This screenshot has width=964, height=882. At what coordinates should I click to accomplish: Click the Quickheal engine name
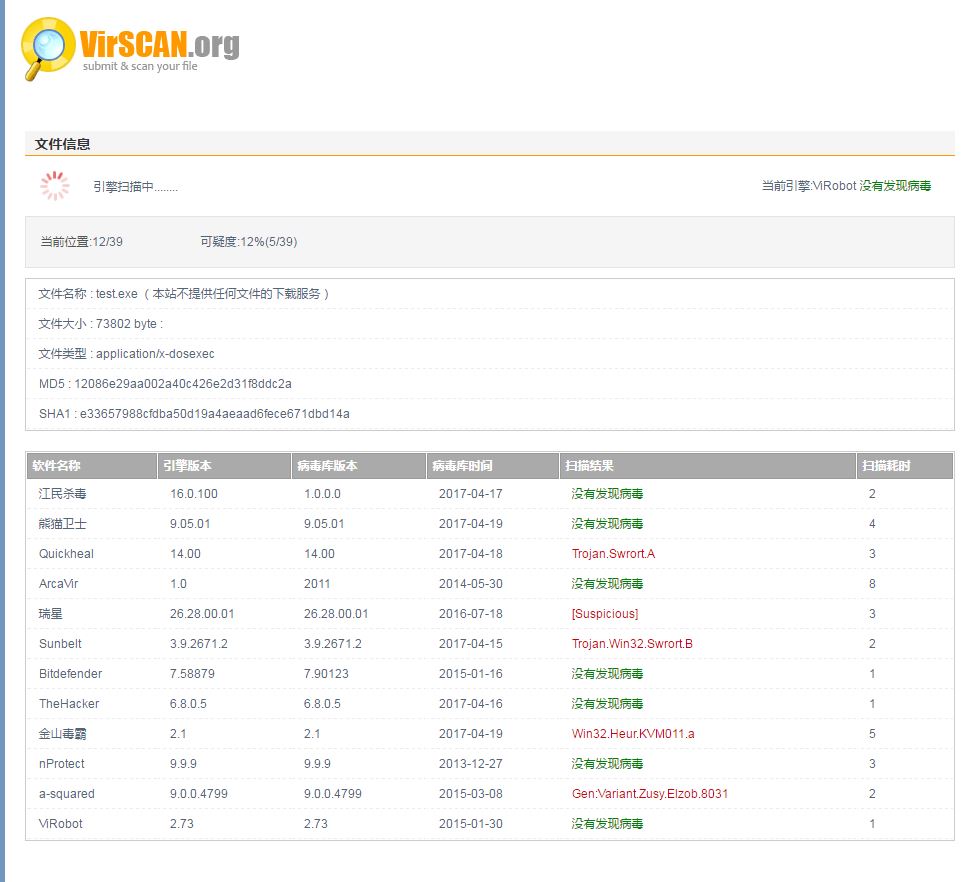click(66, 554)
